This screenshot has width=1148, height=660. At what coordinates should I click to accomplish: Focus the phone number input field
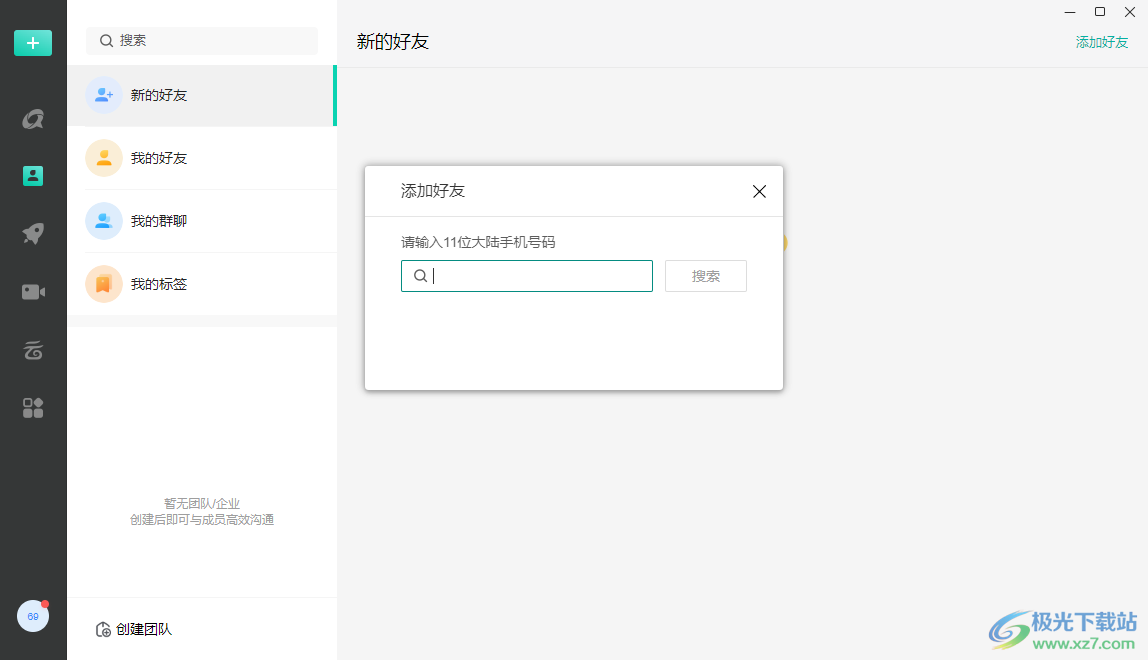pos(526,276)
